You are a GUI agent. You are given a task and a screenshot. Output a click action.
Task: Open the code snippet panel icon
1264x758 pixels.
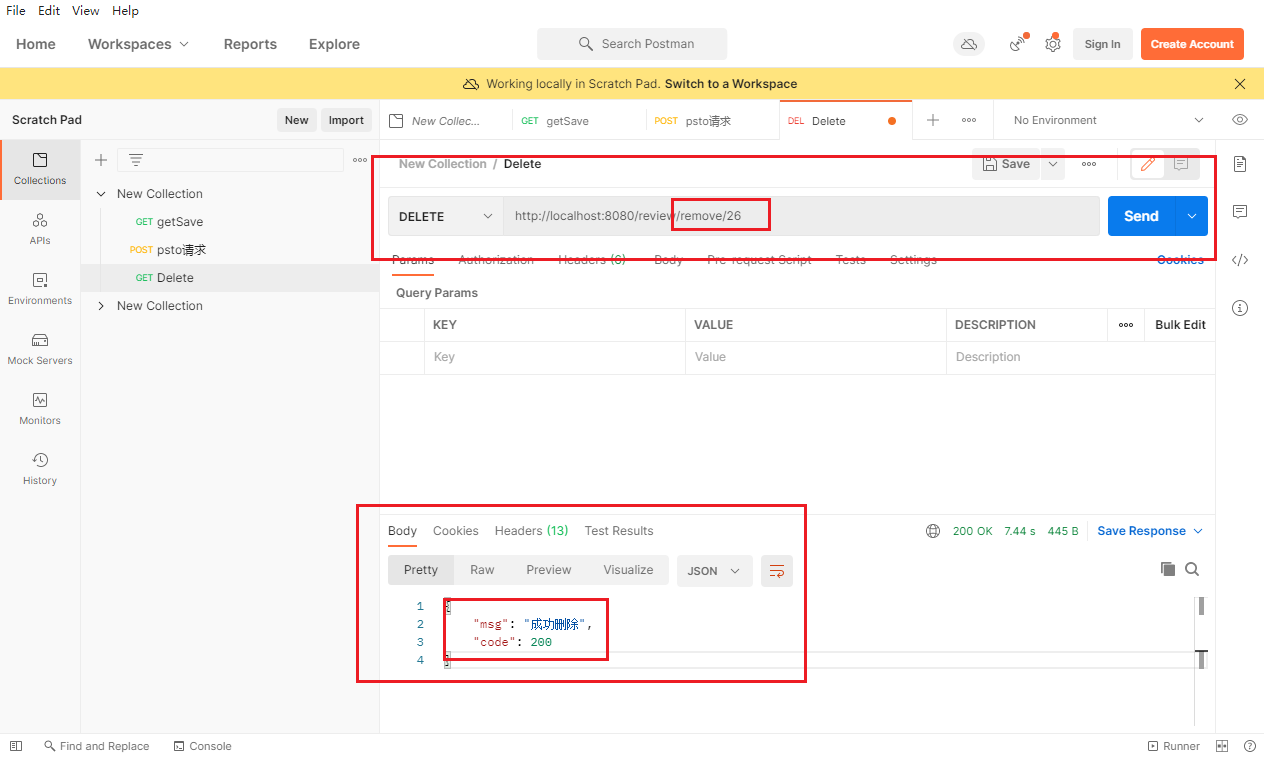1240,260
